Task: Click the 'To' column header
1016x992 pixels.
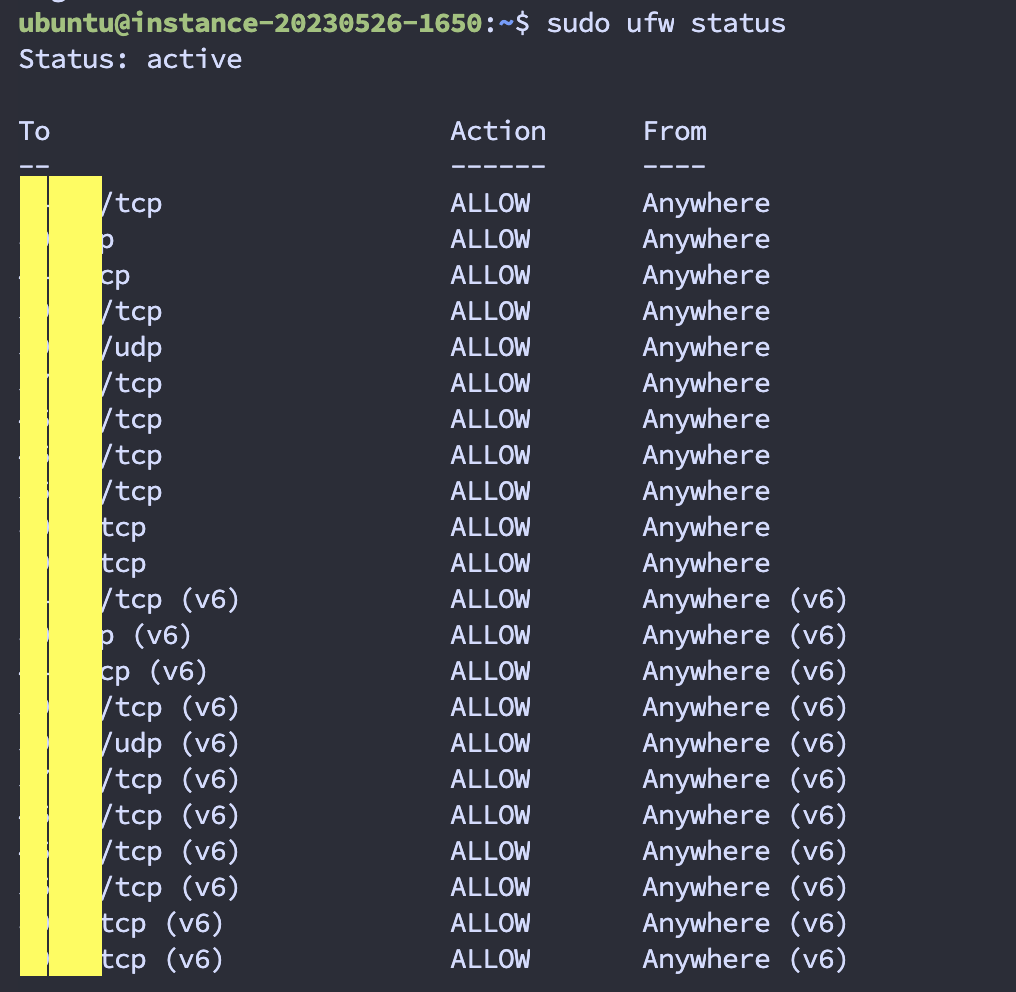Action: 34,131
